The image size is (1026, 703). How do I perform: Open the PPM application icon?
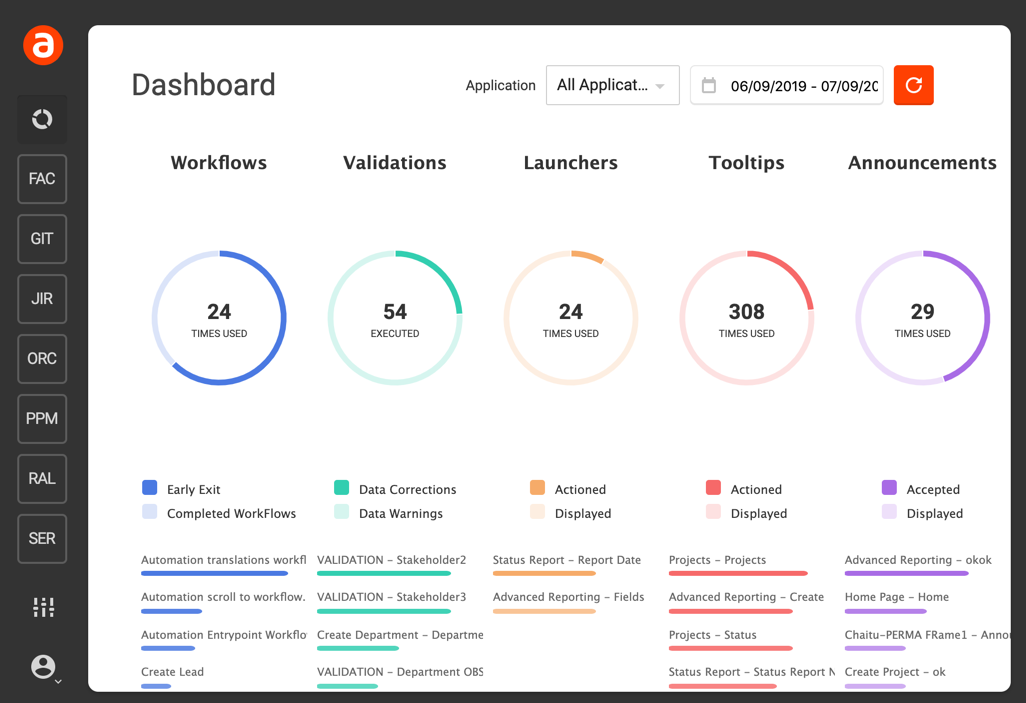[x=42, y=419]
